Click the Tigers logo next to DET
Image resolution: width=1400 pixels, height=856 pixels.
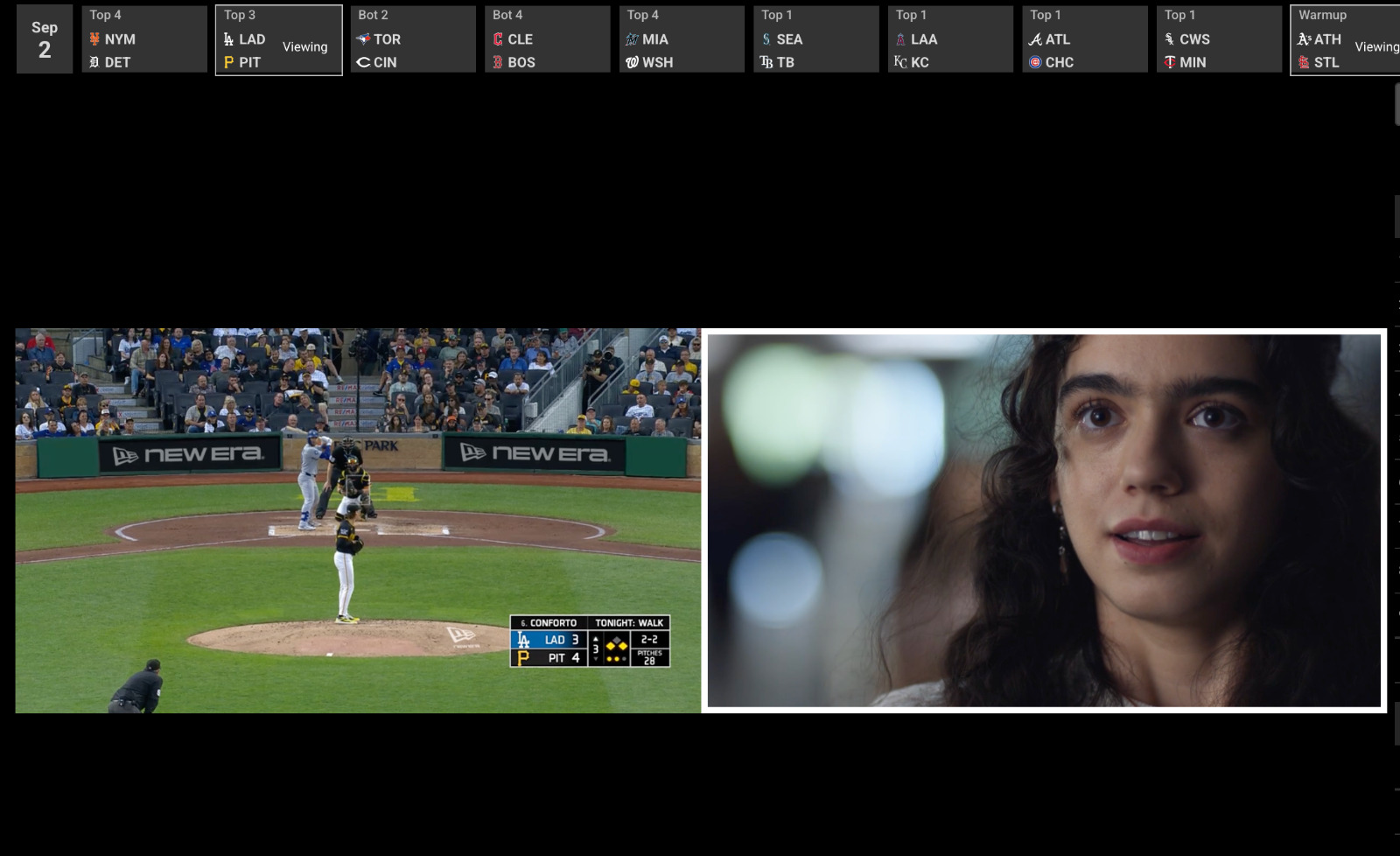coord(94,62)
